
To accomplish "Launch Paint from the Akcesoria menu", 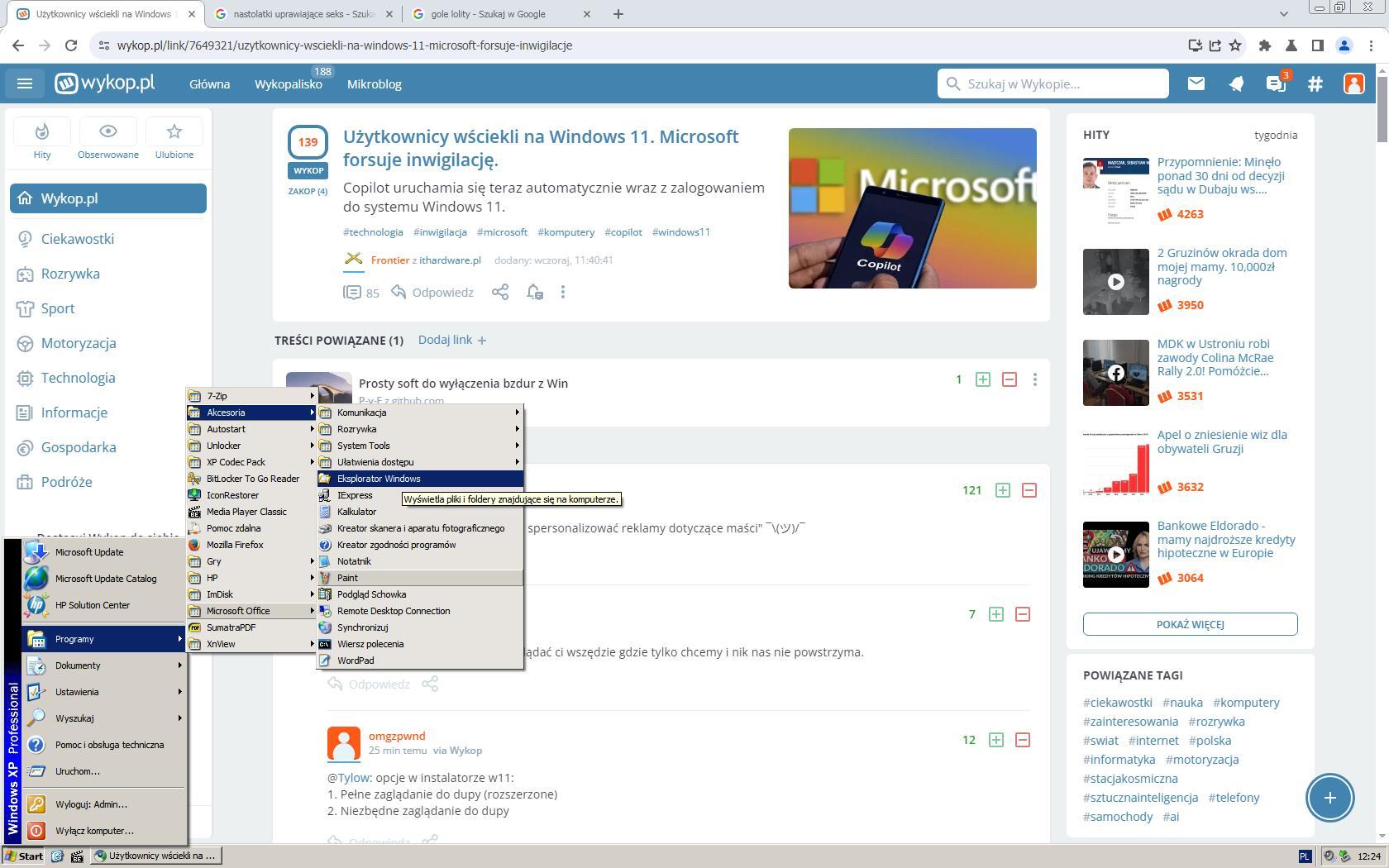I will click(348, 578).
